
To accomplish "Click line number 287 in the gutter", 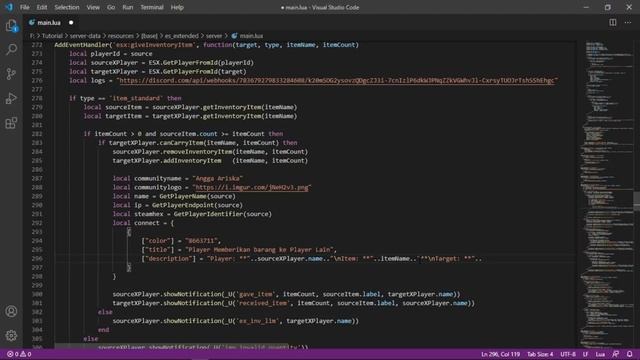I will (37, 178).
